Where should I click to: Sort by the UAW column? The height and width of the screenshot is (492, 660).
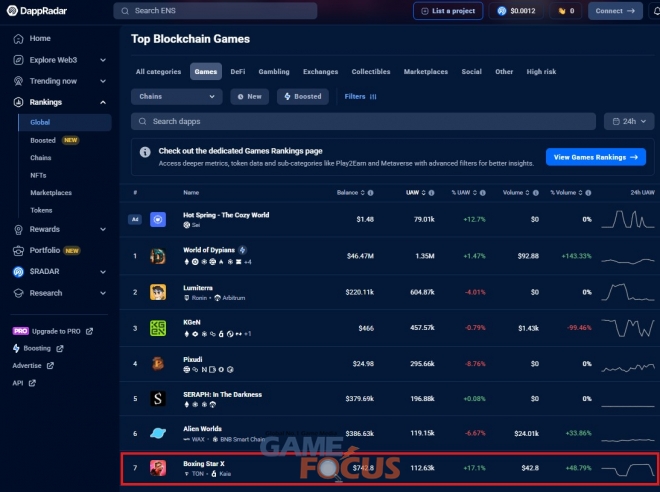tap(416, 193)
